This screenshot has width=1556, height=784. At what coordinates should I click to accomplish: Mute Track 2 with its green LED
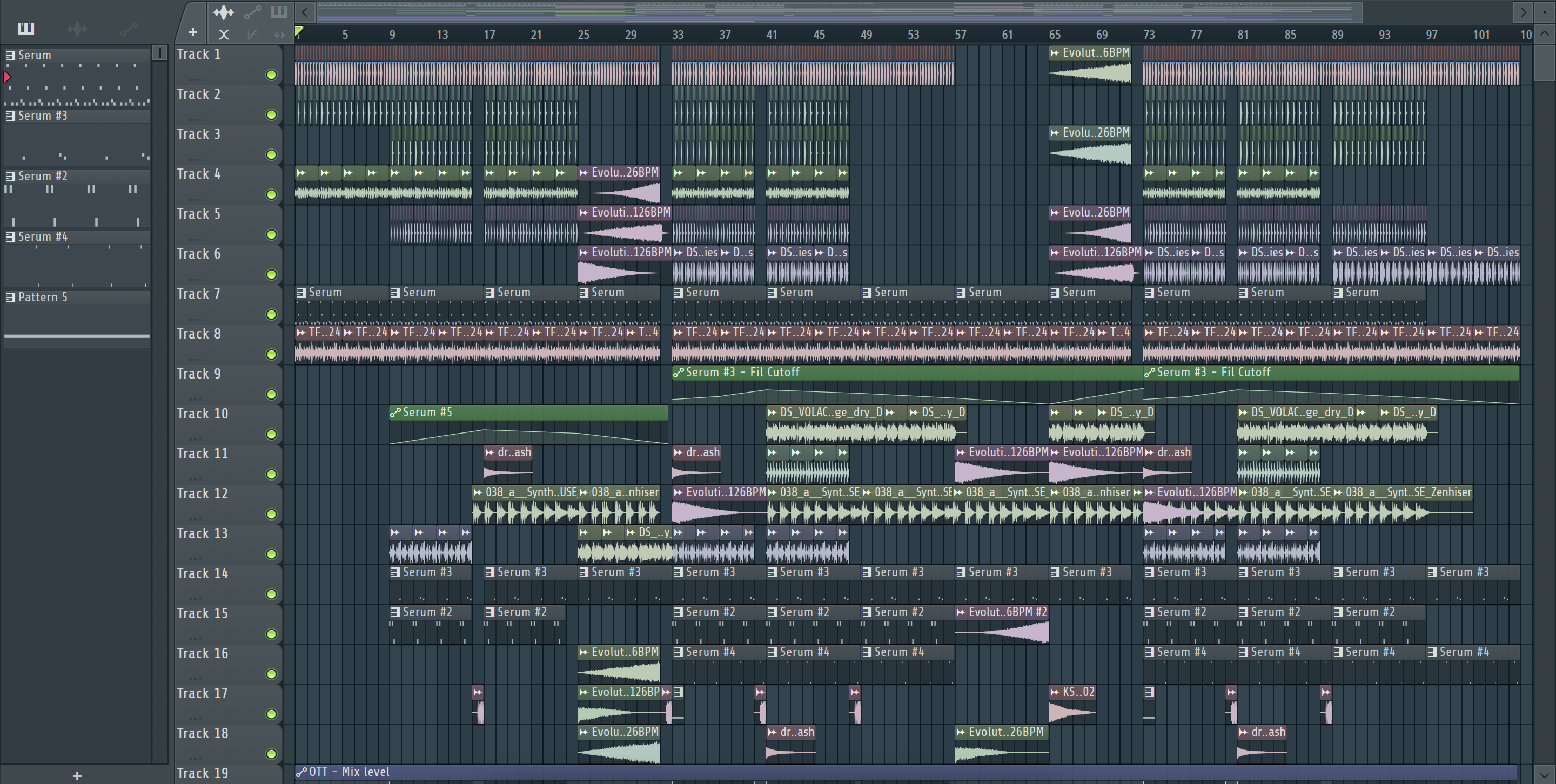pos(272,114)
